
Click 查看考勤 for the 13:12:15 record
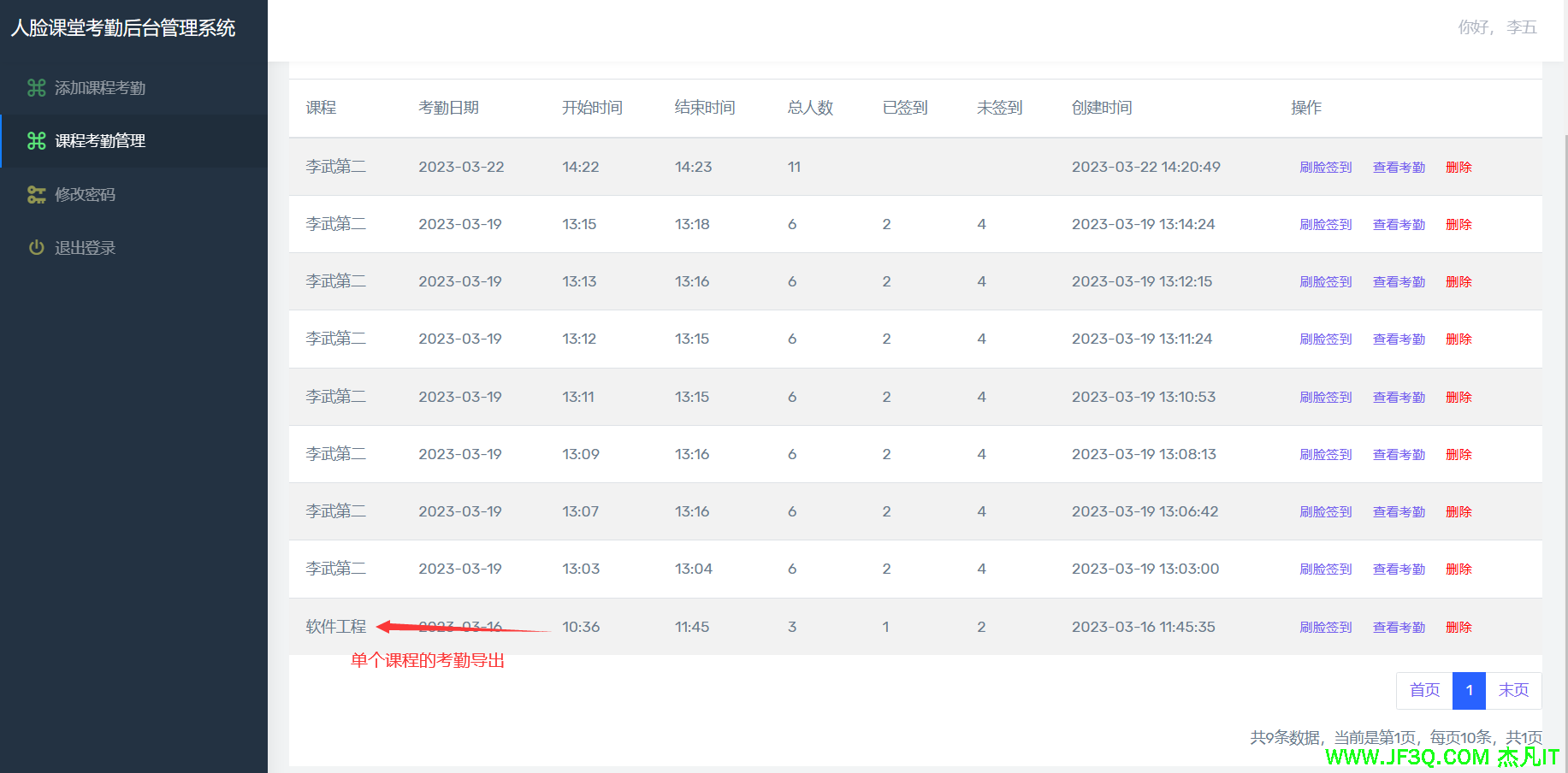(x=1399, y=282)
